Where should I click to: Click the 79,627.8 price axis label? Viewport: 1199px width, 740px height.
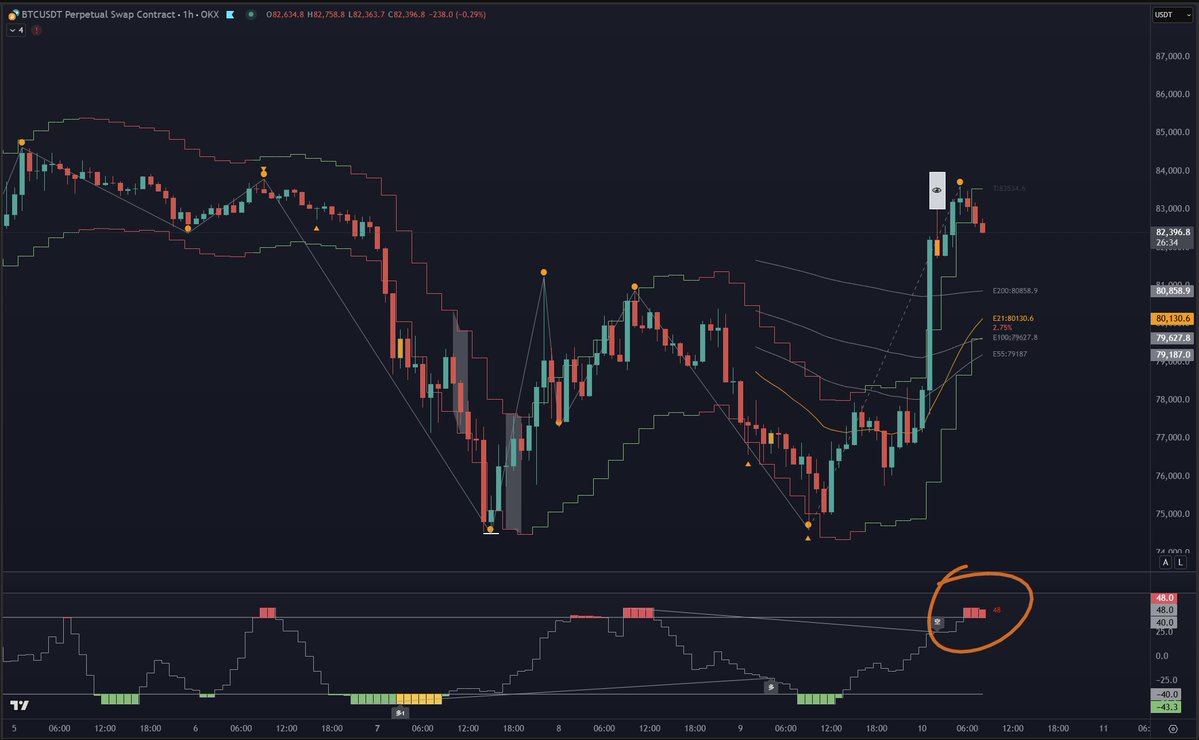pyautogui.click(x=1172, y=338)
